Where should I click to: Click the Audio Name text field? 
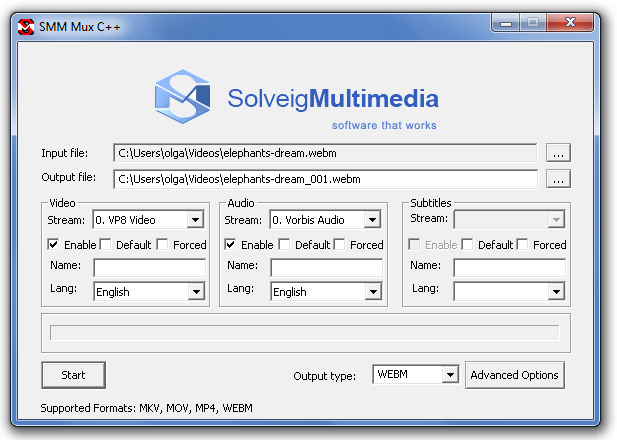tap(327, 268)
